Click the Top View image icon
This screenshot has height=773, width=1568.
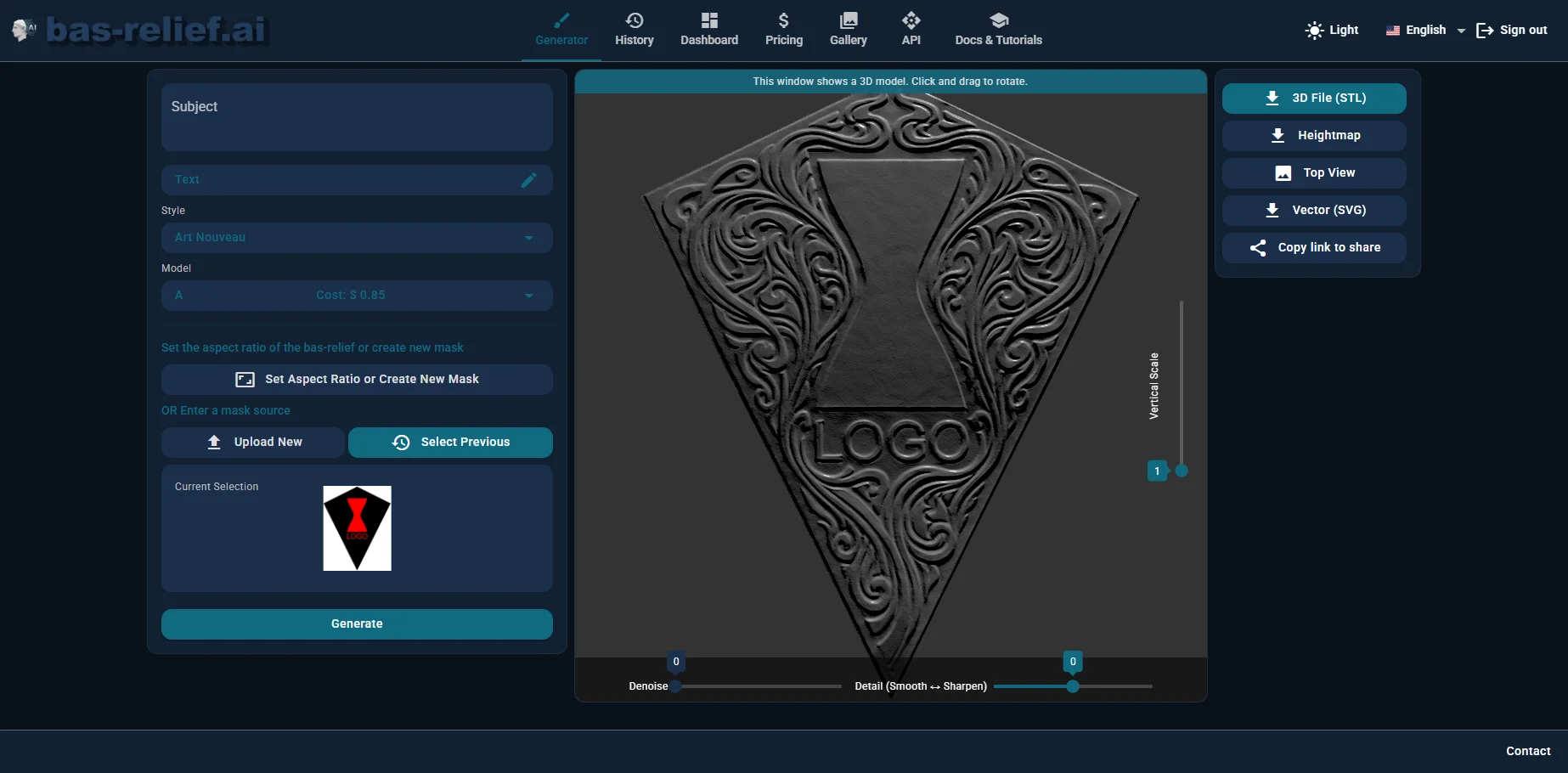[1283, 173]
